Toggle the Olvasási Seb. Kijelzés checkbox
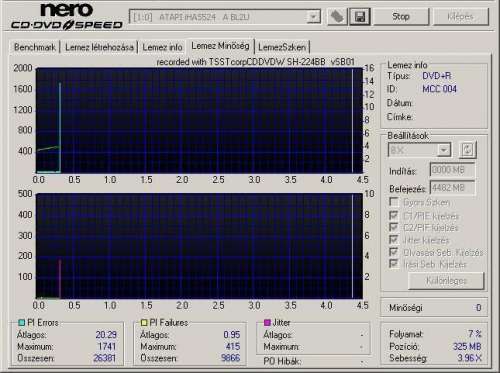Image resolution: width=500 pixels, height=373 pixels. (394, 252)
